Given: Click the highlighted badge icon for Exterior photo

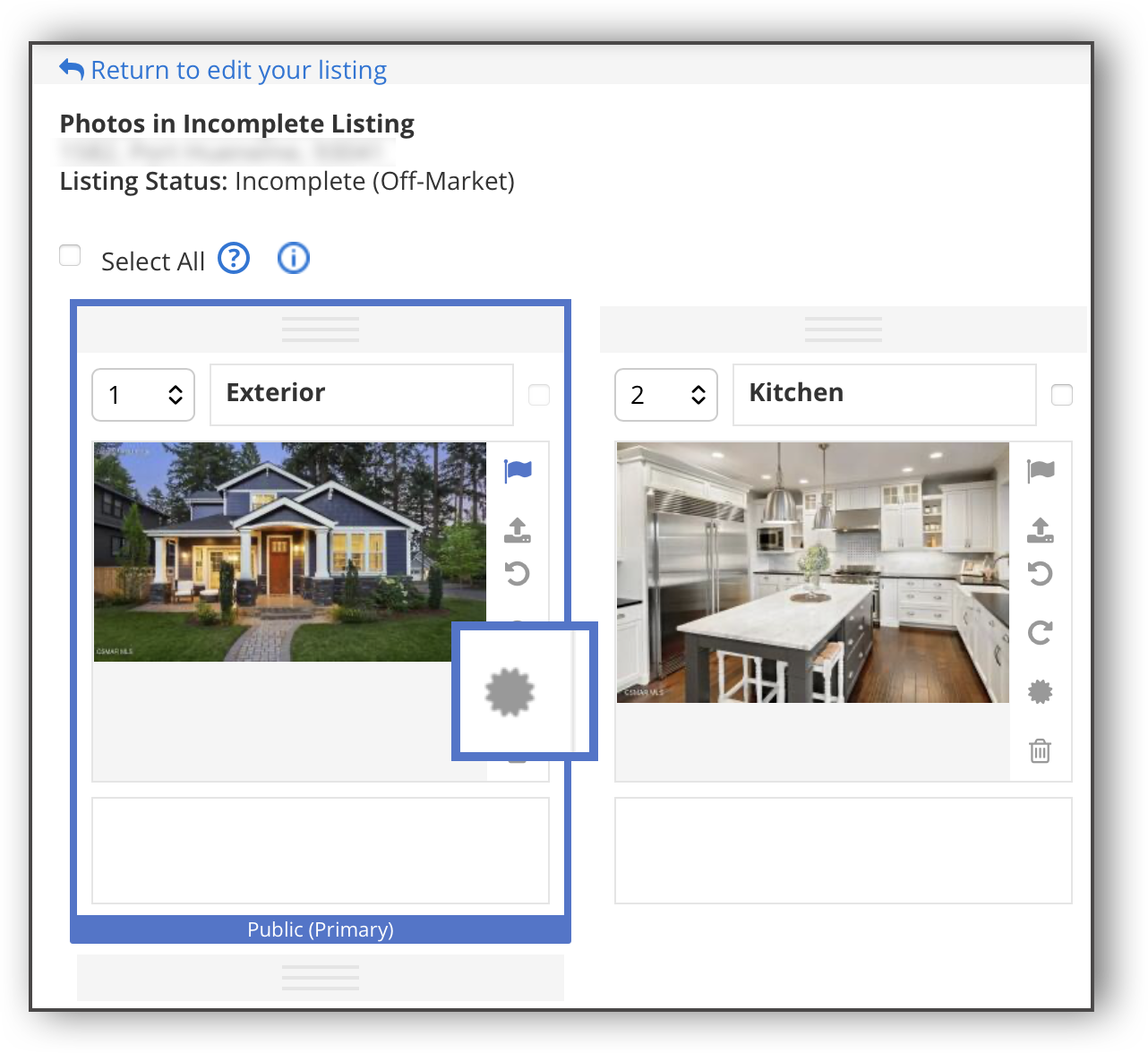Looking at the screenshot, I should [510, 692].
